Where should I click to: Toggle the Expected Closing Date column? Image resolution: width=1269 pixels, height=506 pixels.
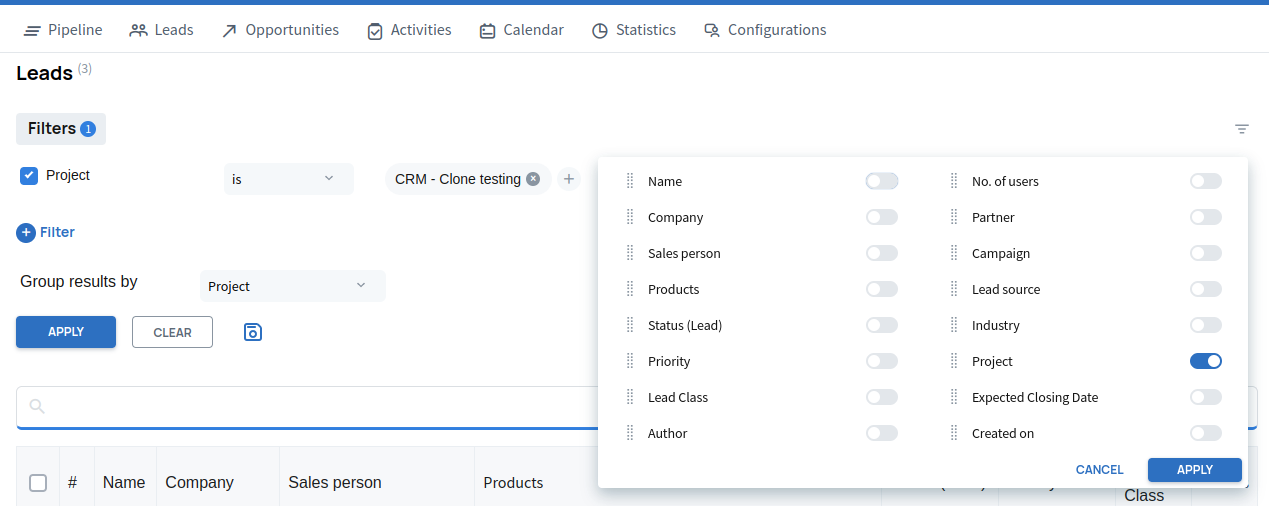1205,397
